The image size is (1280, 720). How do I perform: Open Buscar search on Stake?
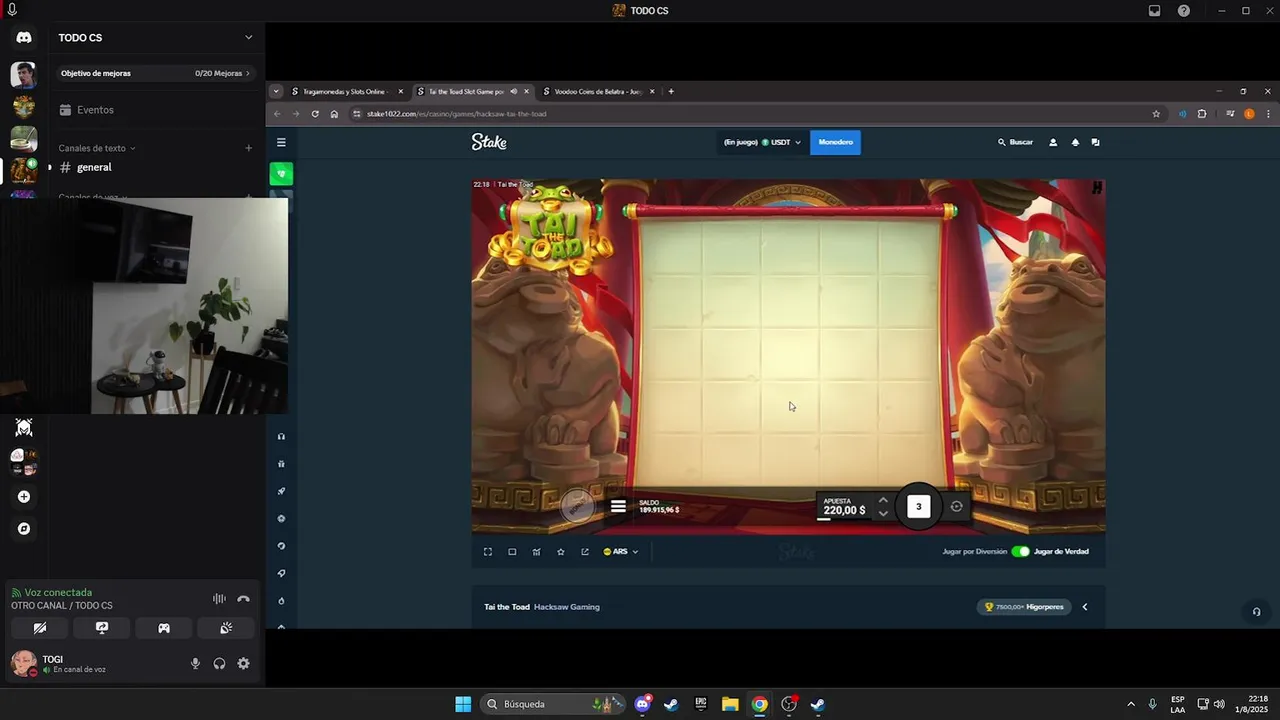tap(1015, 142)
